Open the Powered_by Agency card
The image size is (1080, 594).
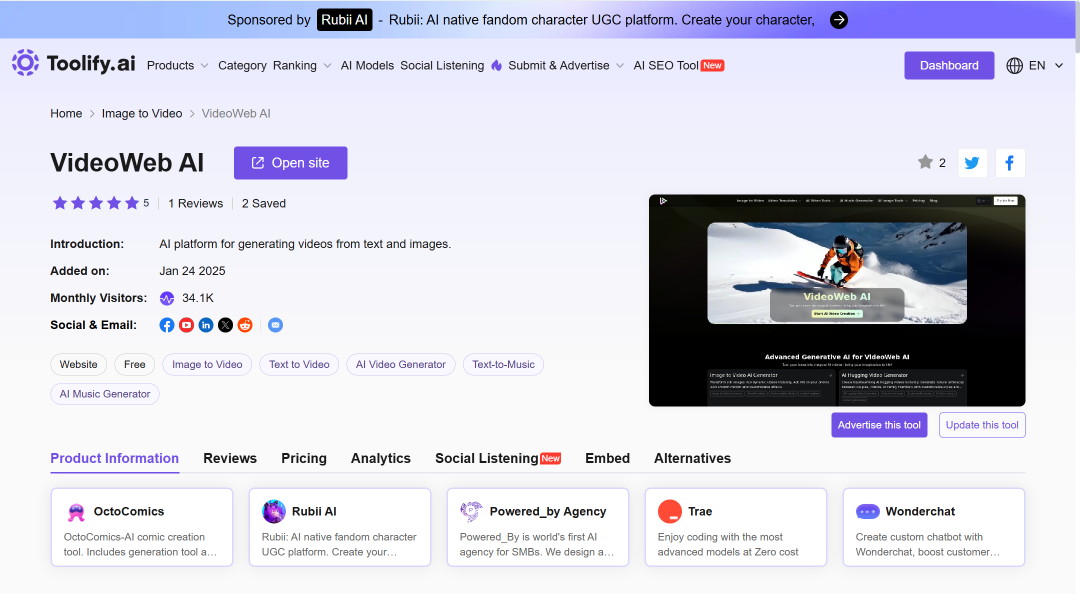pyautogui.click(x=538, y=527)
